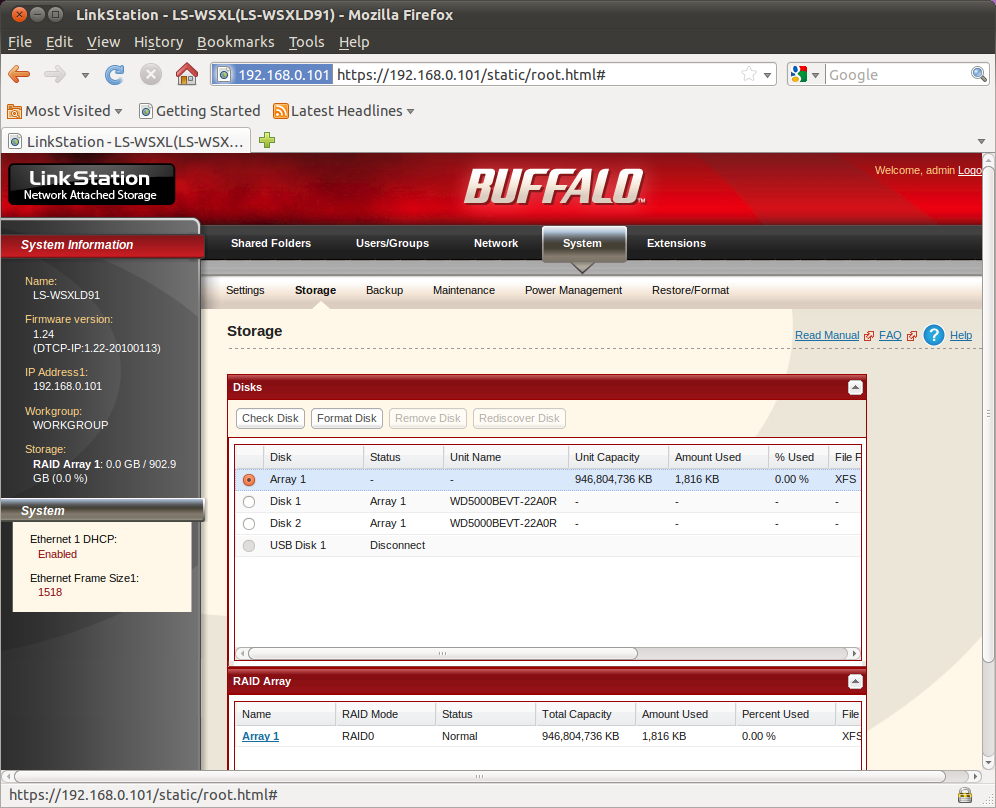Select the Array 1 radio button
The width and height of the screenshot is (996, 808).
click(249, 480)
